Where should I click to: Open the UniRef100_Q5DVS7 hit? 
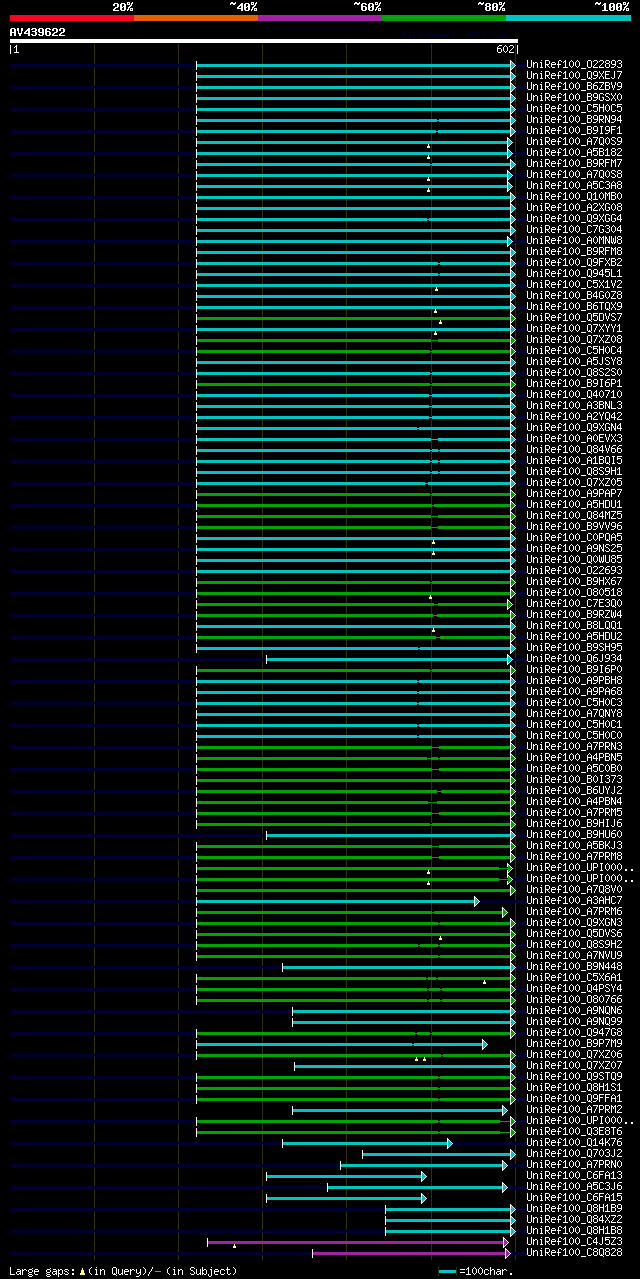pyautogui.click(x=574, y=317)
